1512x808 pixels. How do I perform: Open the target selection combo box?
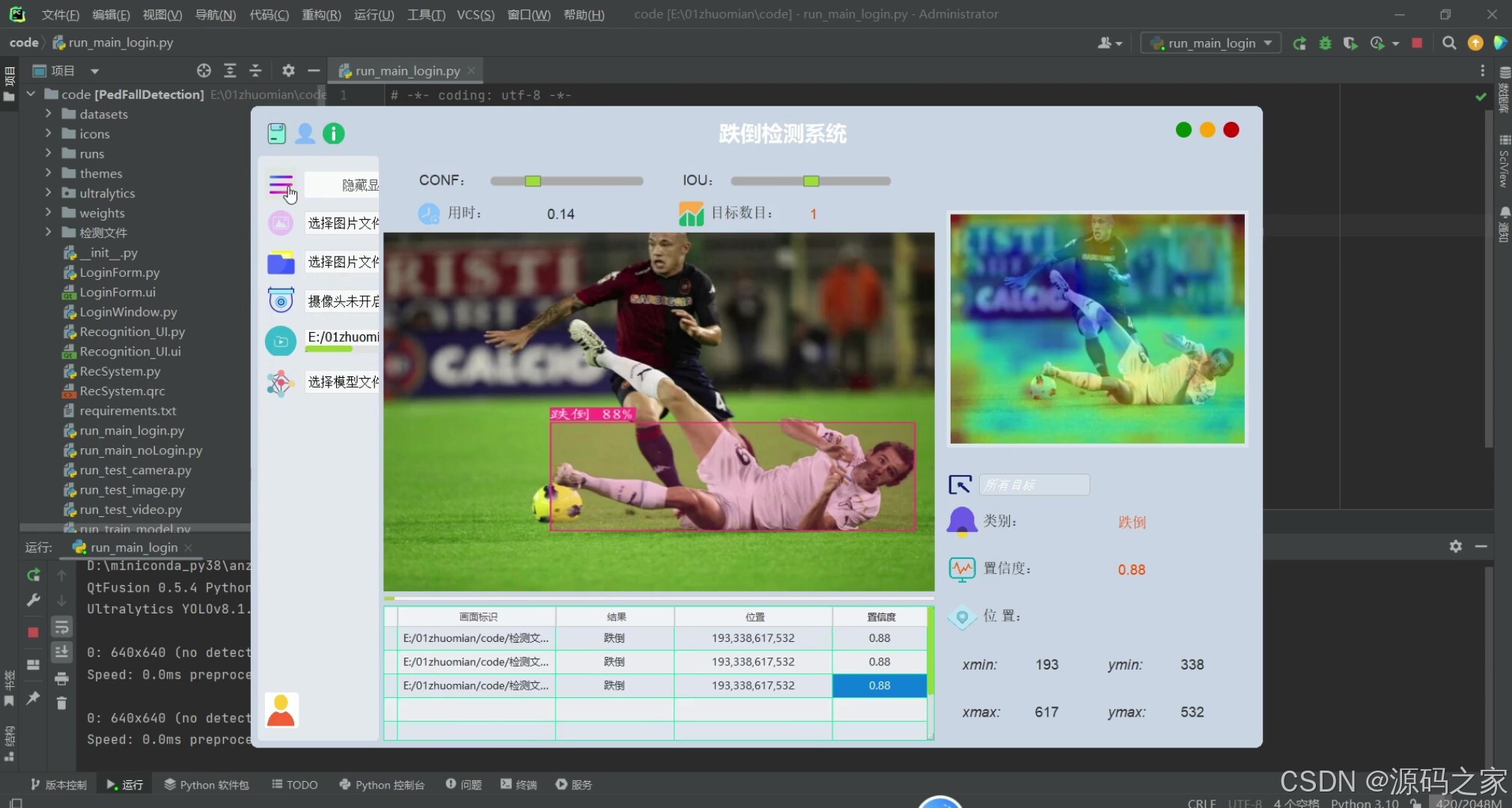[1034, 485]
